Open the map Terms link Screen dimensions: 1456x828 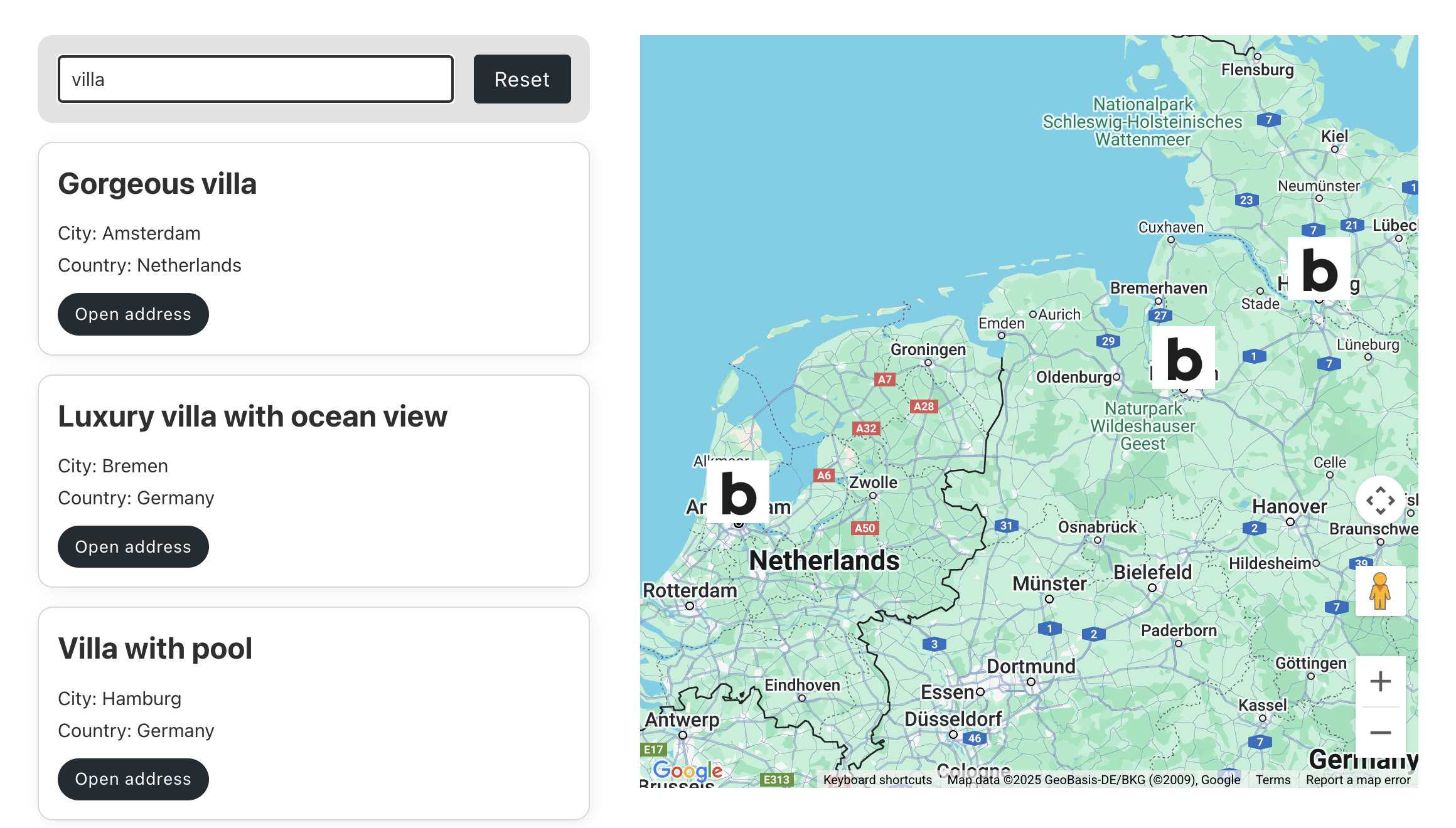pyautogui.click(x=1273, y=780)
